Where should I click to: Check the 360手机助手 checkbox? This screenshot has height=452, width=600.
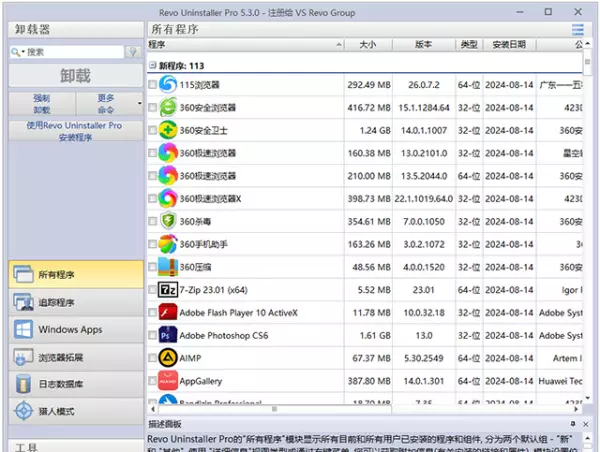pos(152,244)
